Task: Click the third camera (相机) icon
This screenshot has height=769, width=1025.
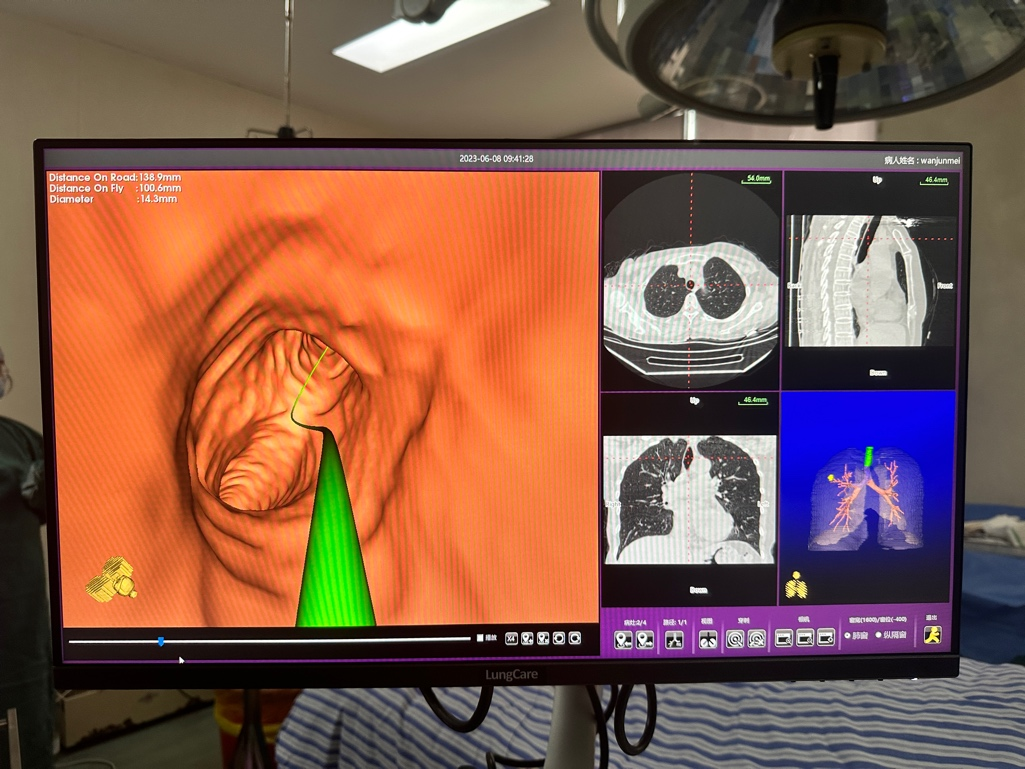Action: pos(826,637)
